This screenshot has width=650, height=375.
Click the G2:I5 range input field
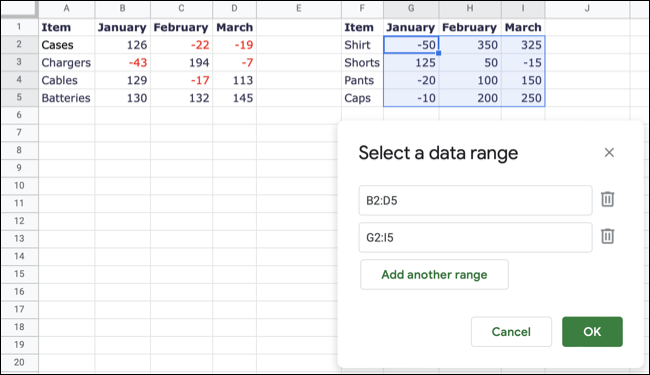(475, 237)
